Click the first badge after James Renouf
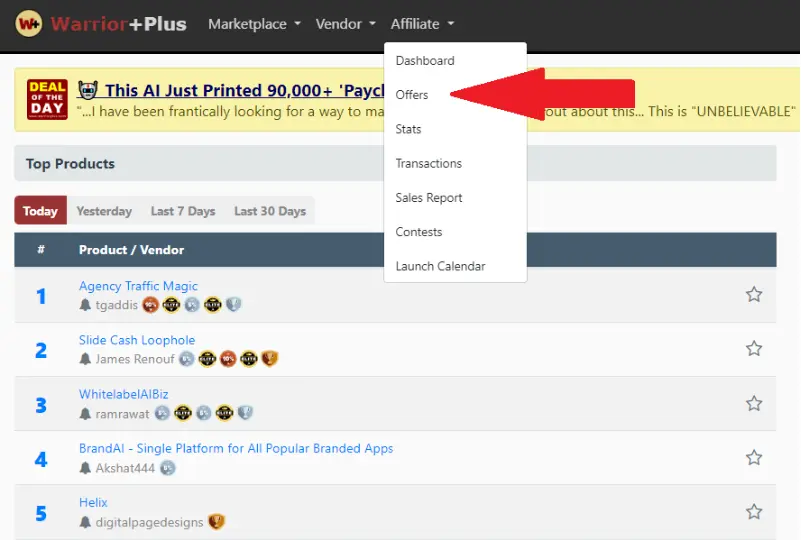The width and height of the screenshot is (801, 540). [187, 359]
